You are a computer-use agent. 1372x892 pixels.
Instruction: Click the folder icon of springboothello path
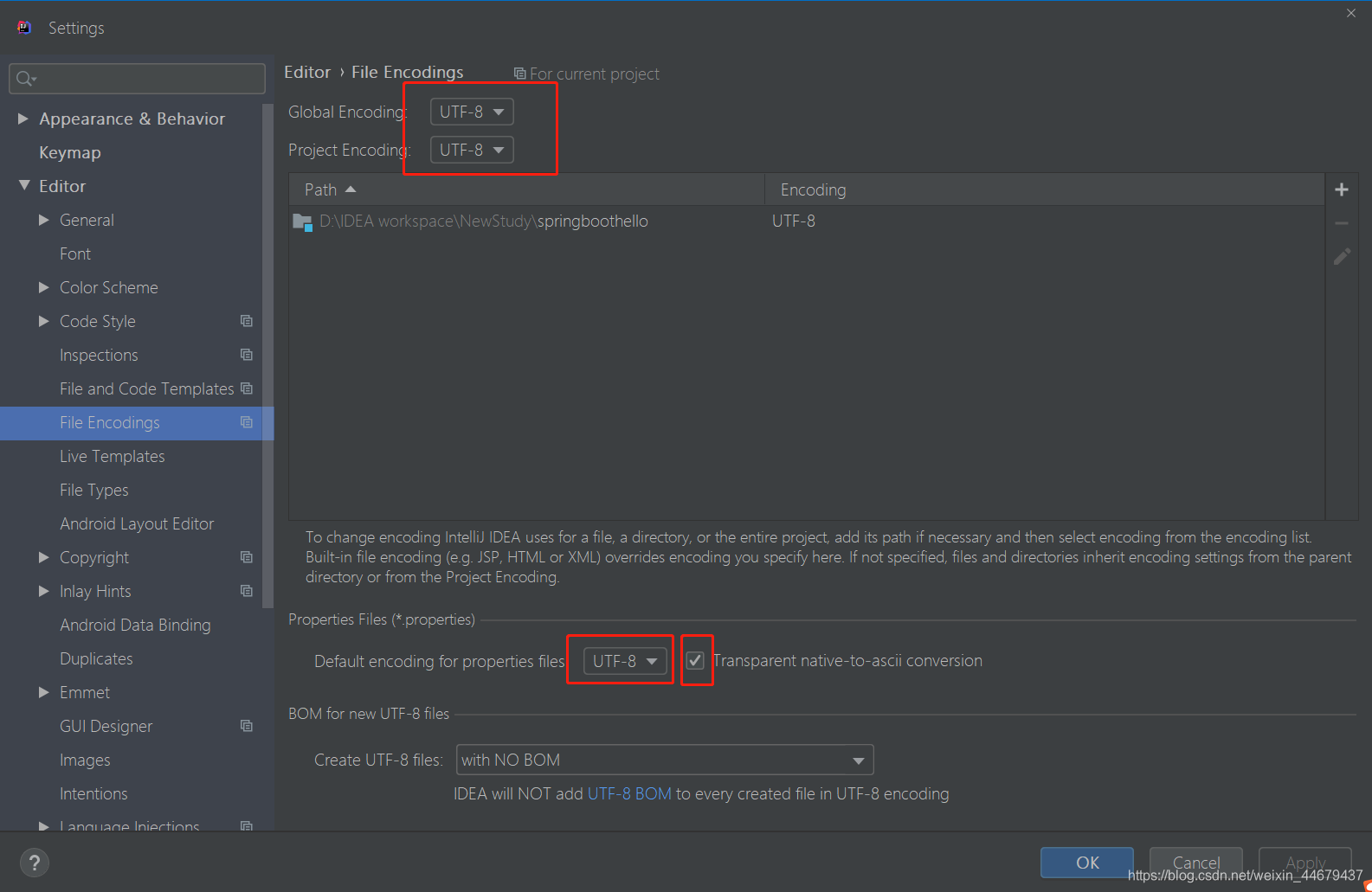(x=302, y=221)
